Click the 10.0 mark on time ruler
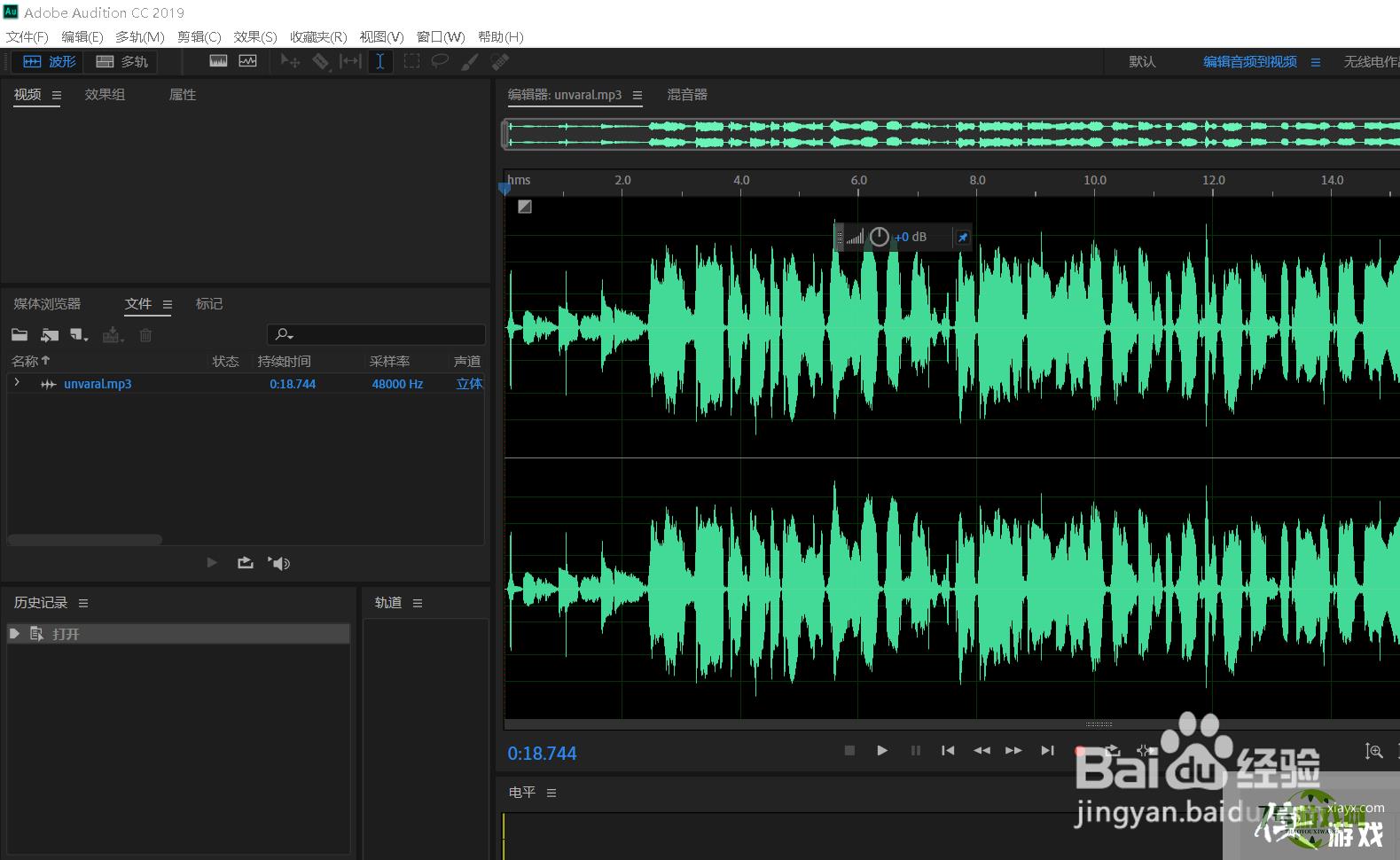Viewport: 1400px width, 860px height. (x=1095, y=180)
